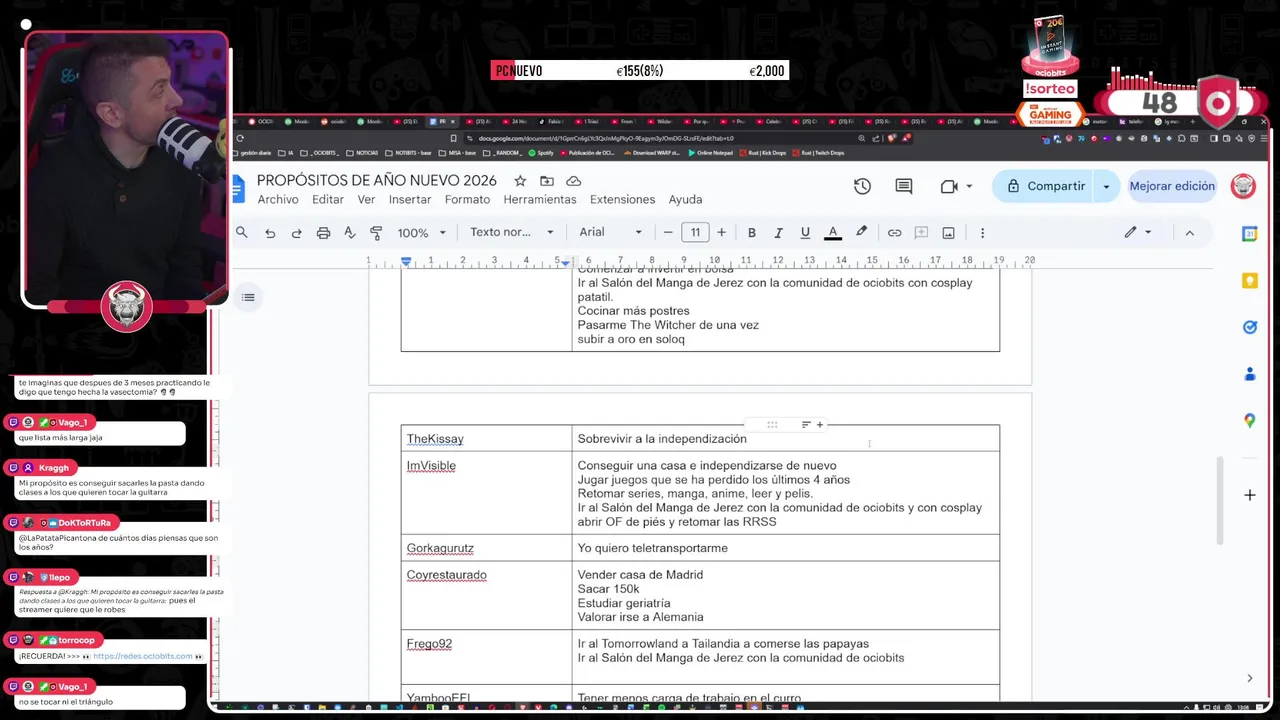The height and width of the screenshot is (720, 1280).
Task: Click the cell 'Yo quiero teletransportarme'
Action: pos(652,548)
